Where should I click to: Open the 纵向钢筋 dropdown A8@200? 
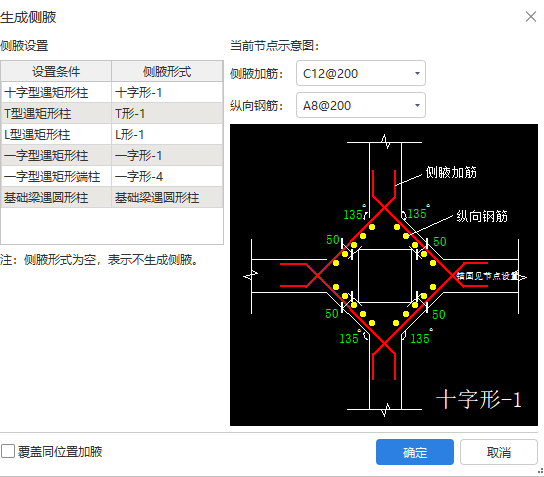361,105
